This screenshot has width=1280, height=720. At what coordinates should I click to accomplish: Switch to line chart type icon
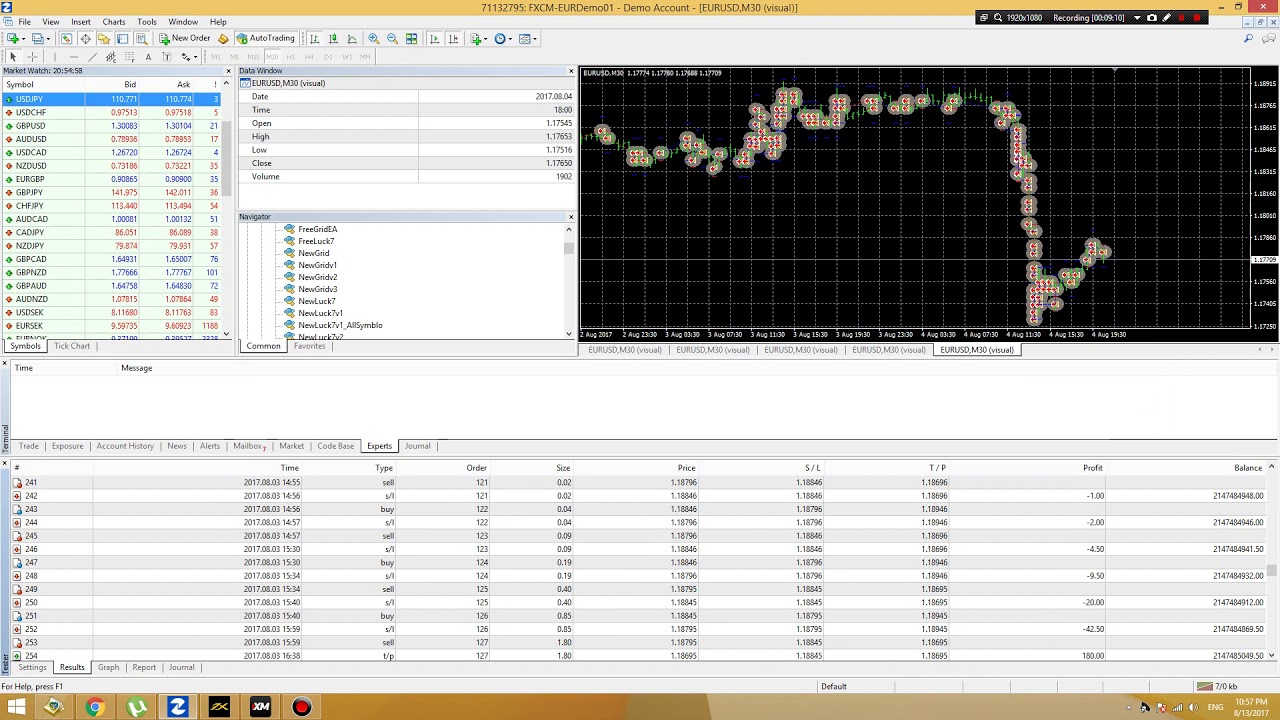pyautogui.click(x=352, y=38)
